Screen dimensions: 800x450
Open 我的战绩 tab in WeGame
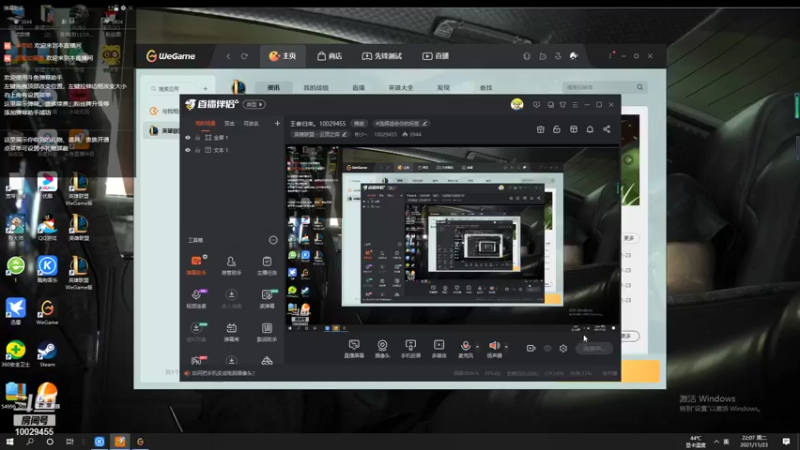(316, 88)
